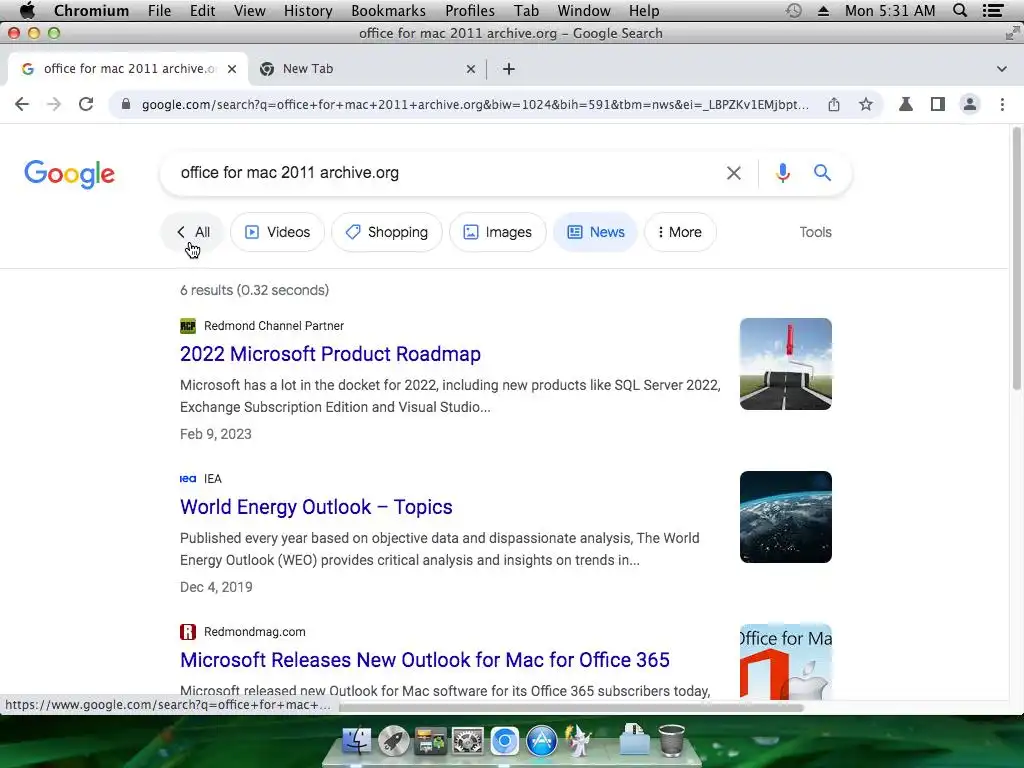Screen dimensions: 1024x768
Task: Reload the current page
Action: coord(86,104)
